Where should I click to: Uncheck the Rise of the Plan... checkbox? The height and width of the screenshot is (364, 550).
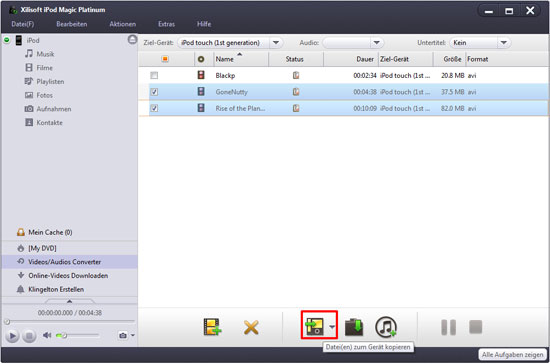tap(154, 108)
